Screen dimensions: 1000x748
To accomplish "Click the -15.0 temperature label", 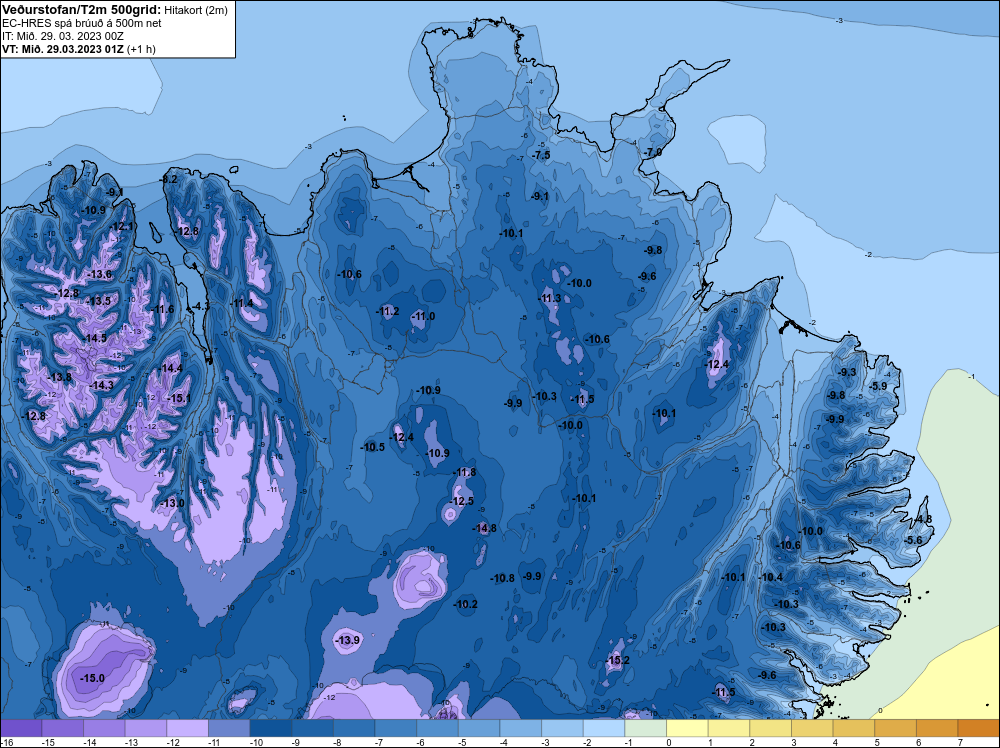I will 92,678.
